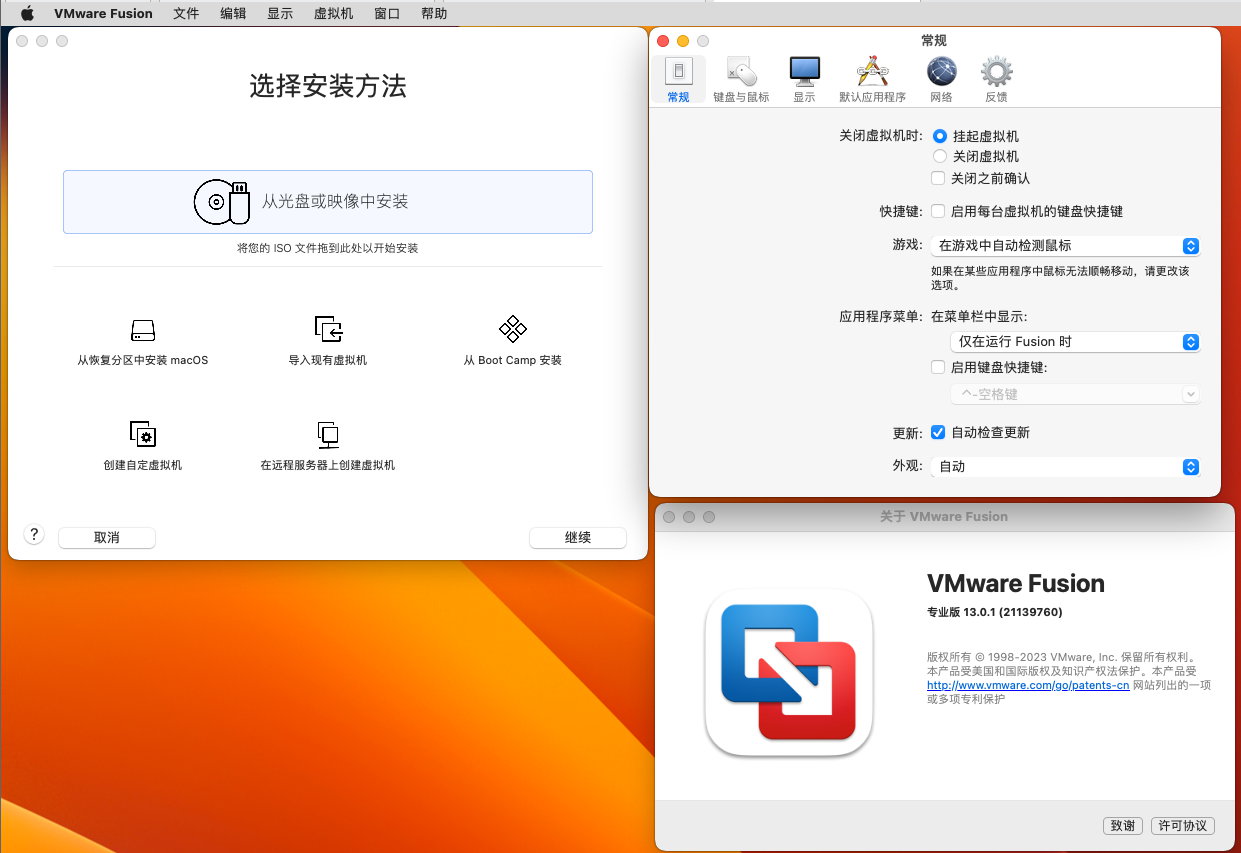Choose create custom virtual machine (创建自定虚拟机) icon
The height and width of the screenshot is (853, 1241).
coord(143,434)
